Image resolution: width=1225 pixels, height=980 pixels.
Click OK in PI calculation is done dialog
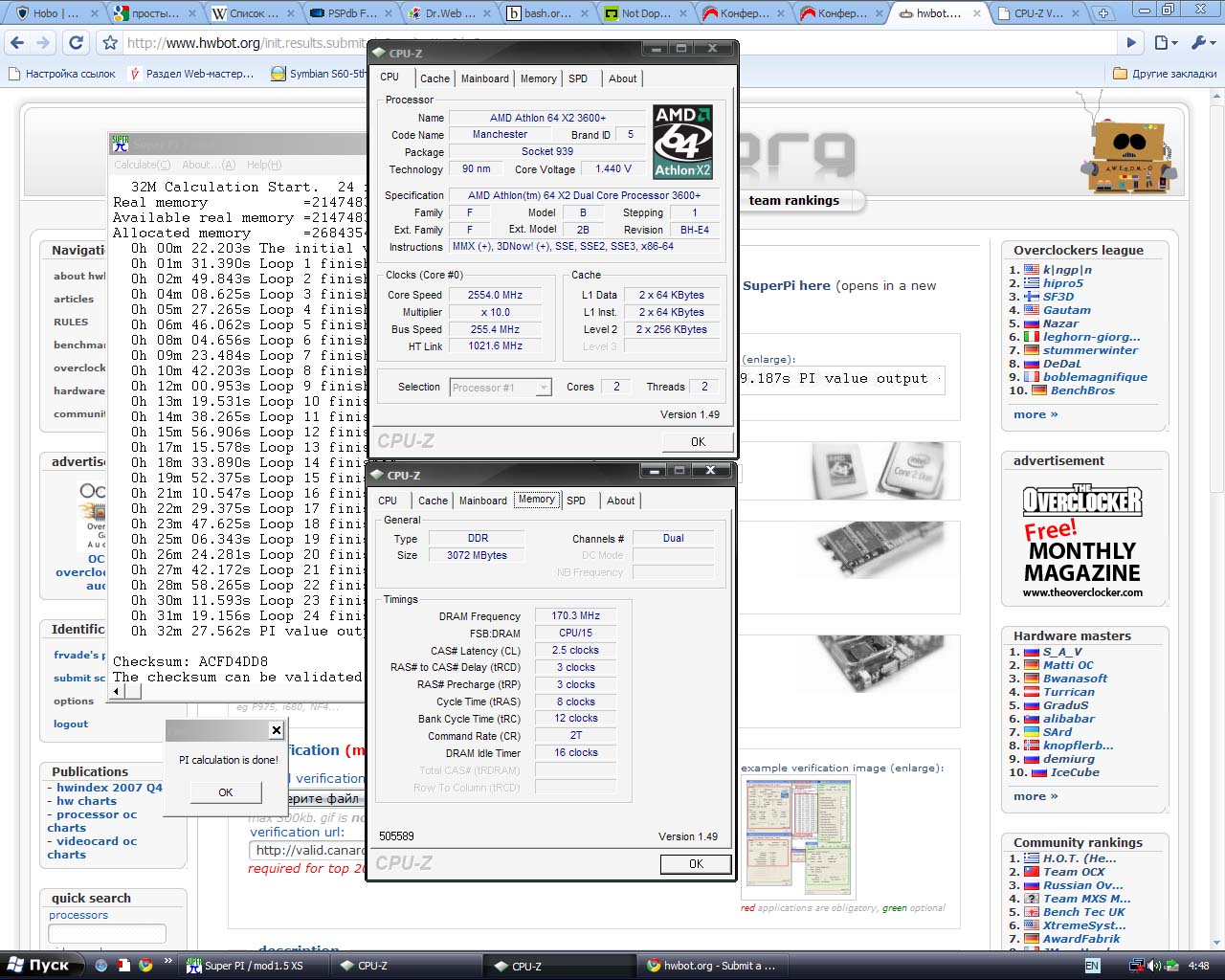226,792
